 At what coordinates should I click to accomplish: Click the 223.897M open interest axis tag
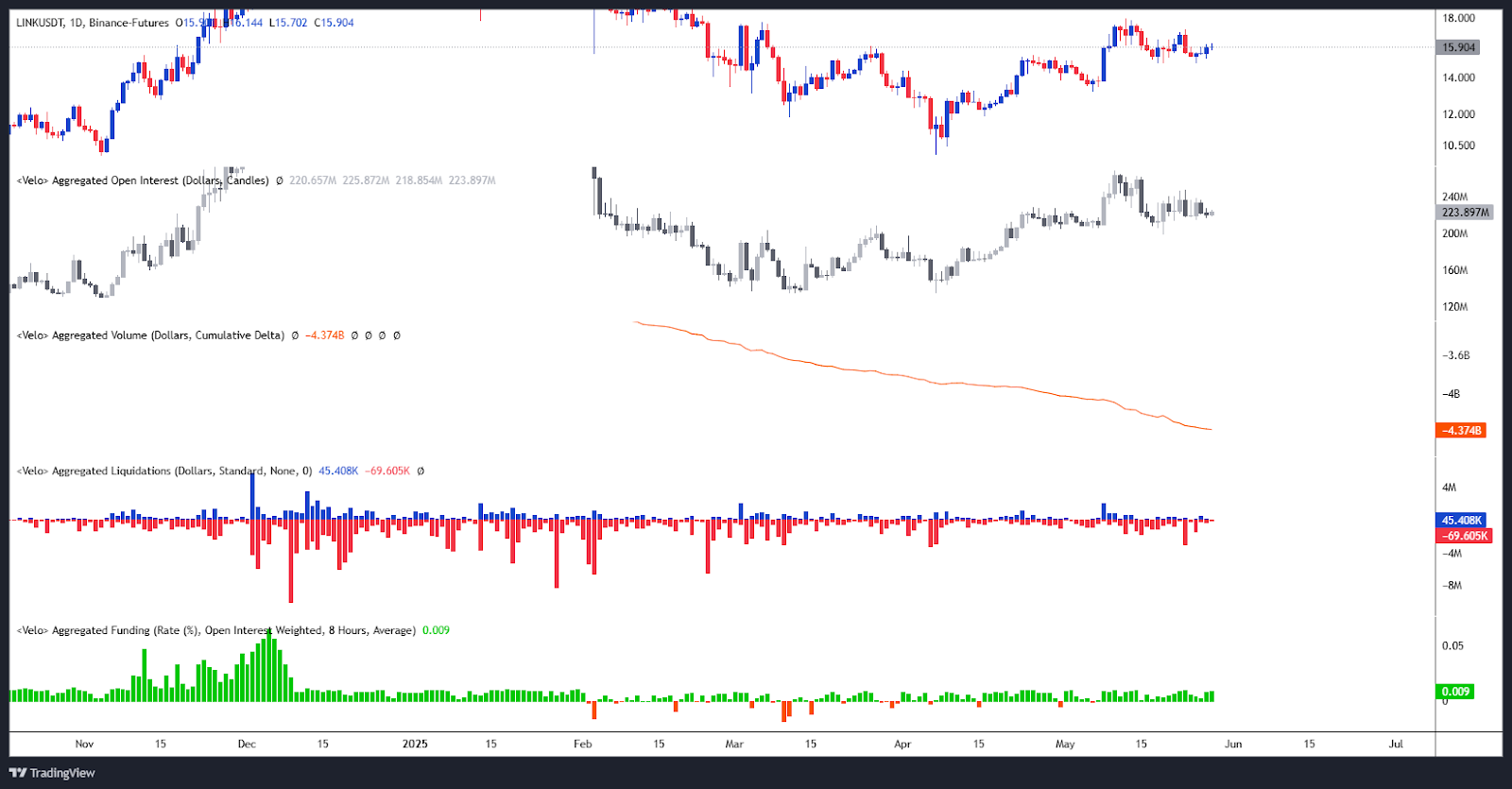1465,213
